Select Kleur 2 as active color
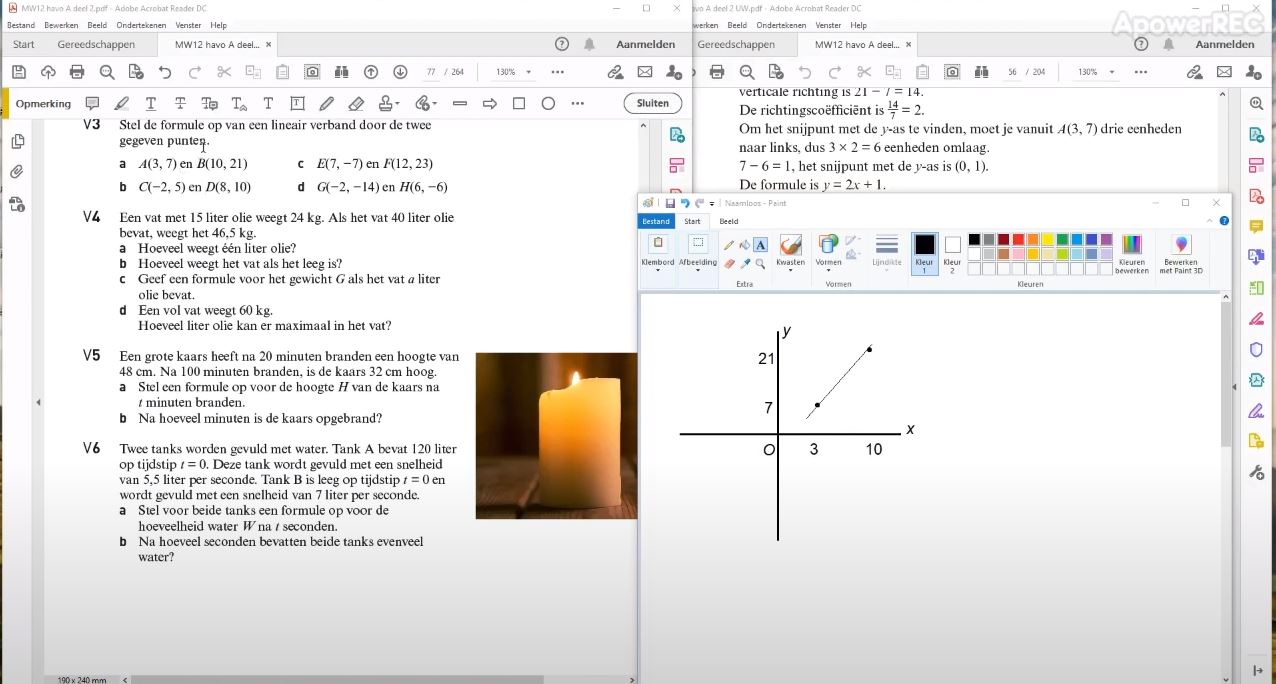Viewport: 1276px width, 684px height. 952,253
